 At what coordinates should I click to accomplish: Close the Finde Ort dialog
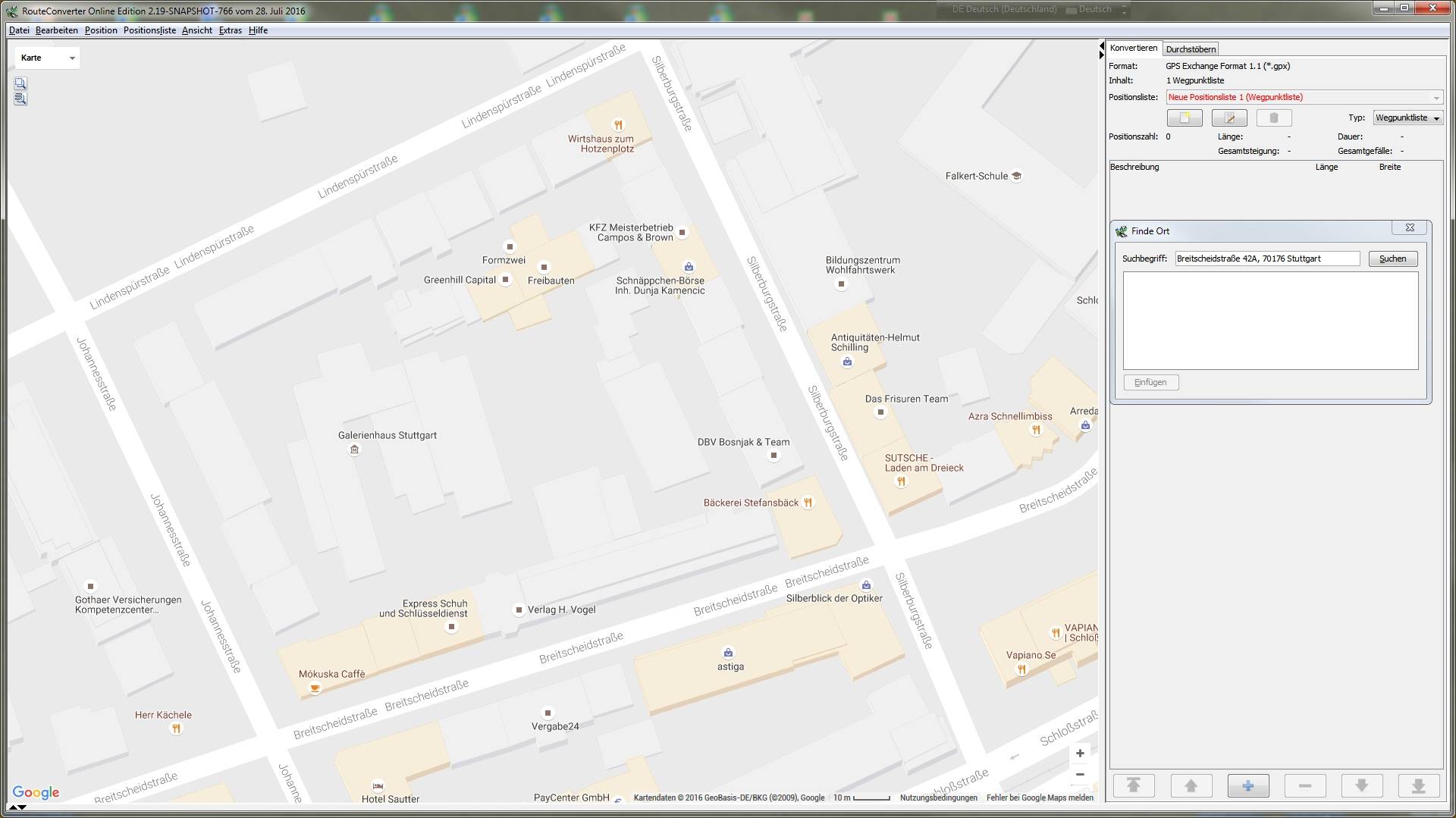(x=1410, y=227)
